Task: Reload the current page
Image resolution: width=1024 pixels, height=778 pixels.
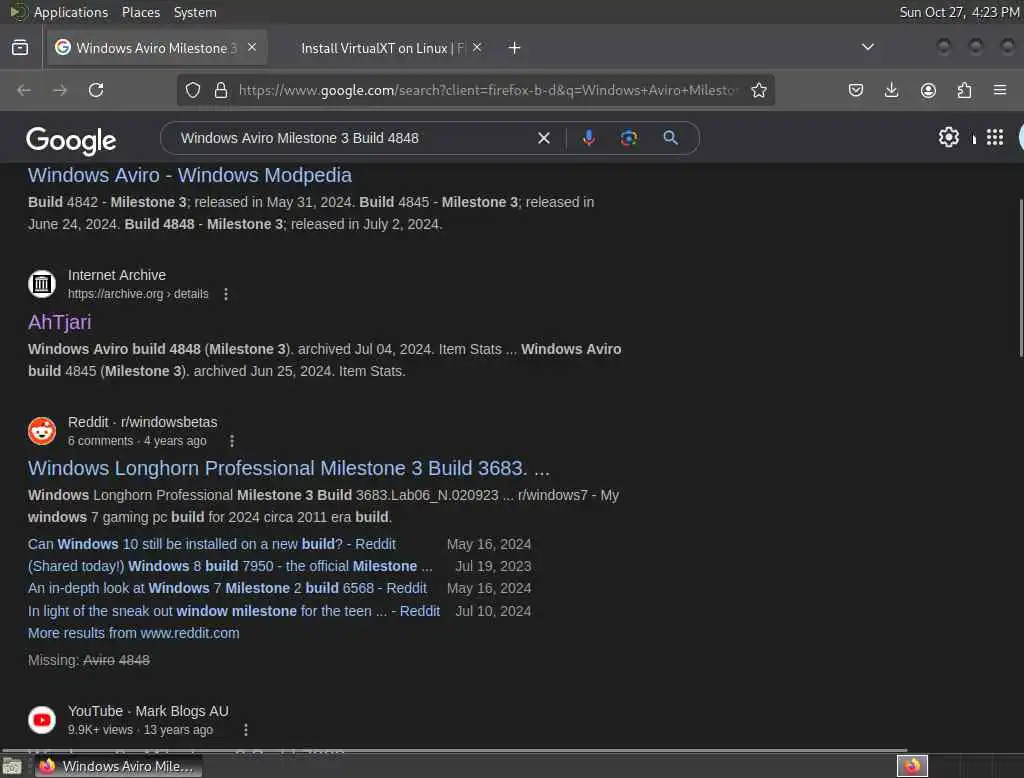Action: click(x=96, y=90)
